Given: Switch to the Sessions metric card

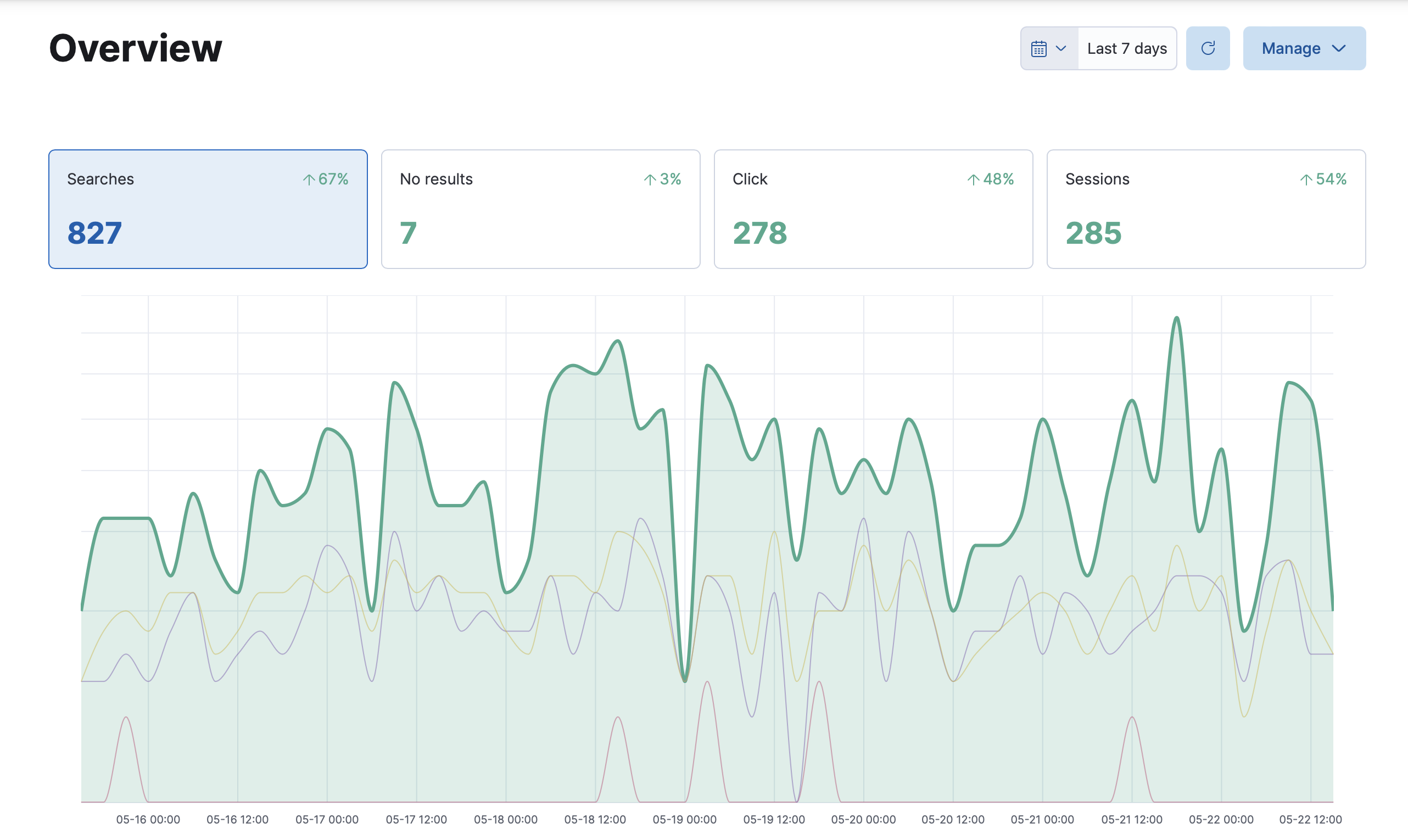Looking at the screenshot, I should 1206,209.
